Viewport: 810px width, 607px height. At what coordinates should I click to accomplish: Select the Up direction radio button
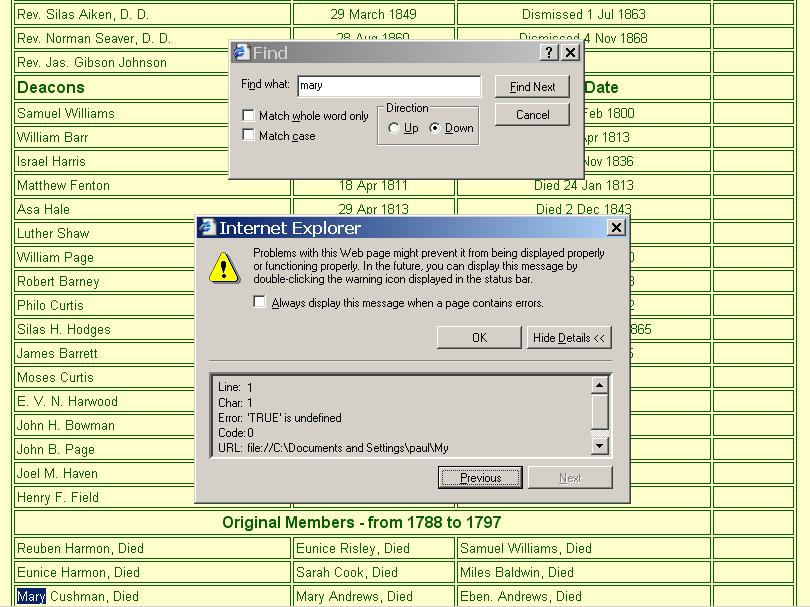click(x=394, y=128)
